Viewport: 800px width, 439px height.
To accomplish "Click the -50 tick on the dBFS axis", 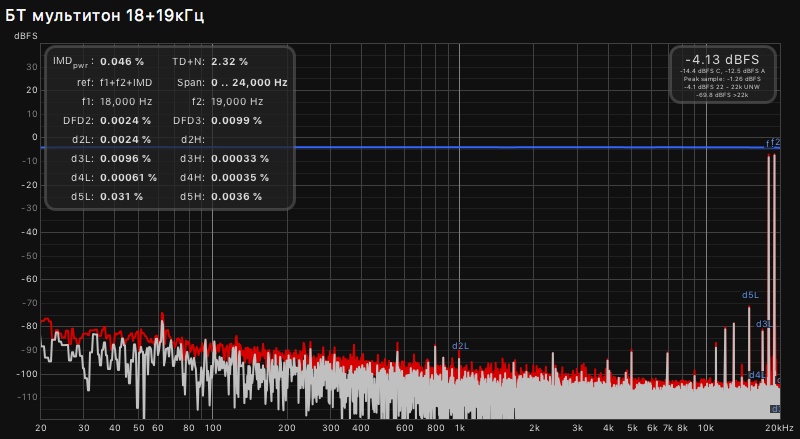I will pyautogui.click(x=30, y=256).
